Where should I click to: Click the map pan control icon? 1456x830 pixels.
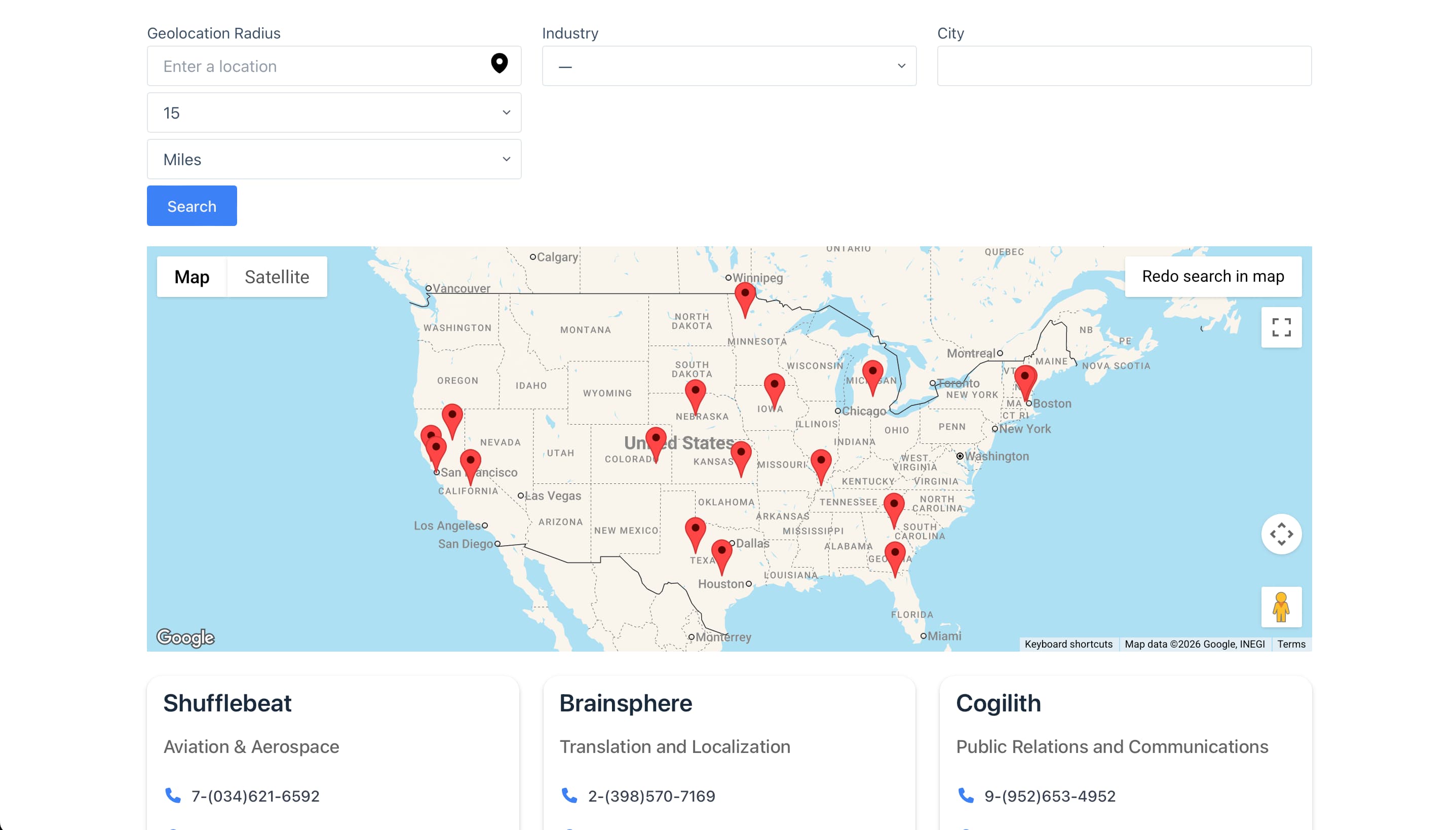(x=1281, y=534)
